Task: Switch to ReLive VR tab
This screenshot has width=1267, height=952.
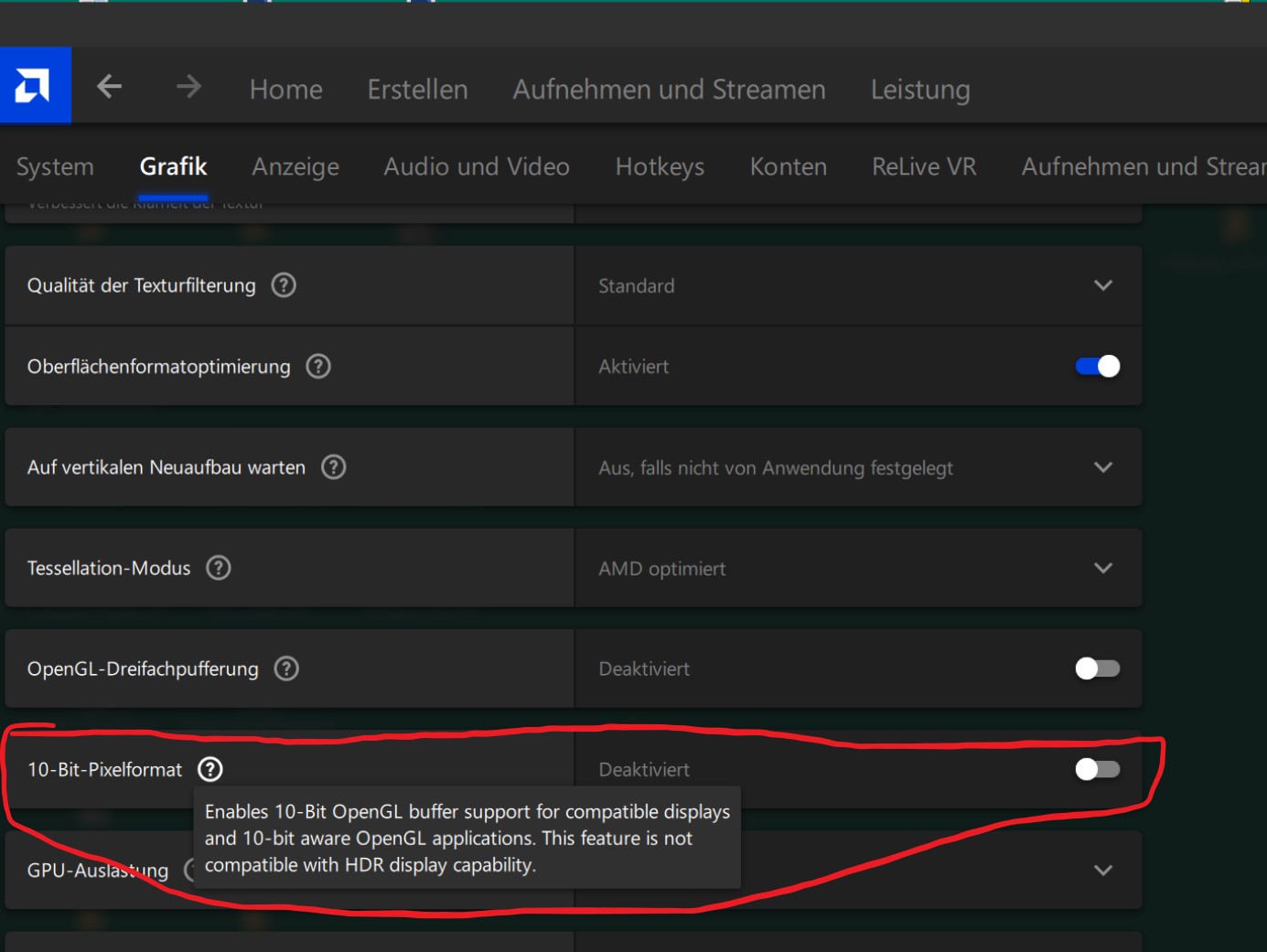Action: click(924, 166)
